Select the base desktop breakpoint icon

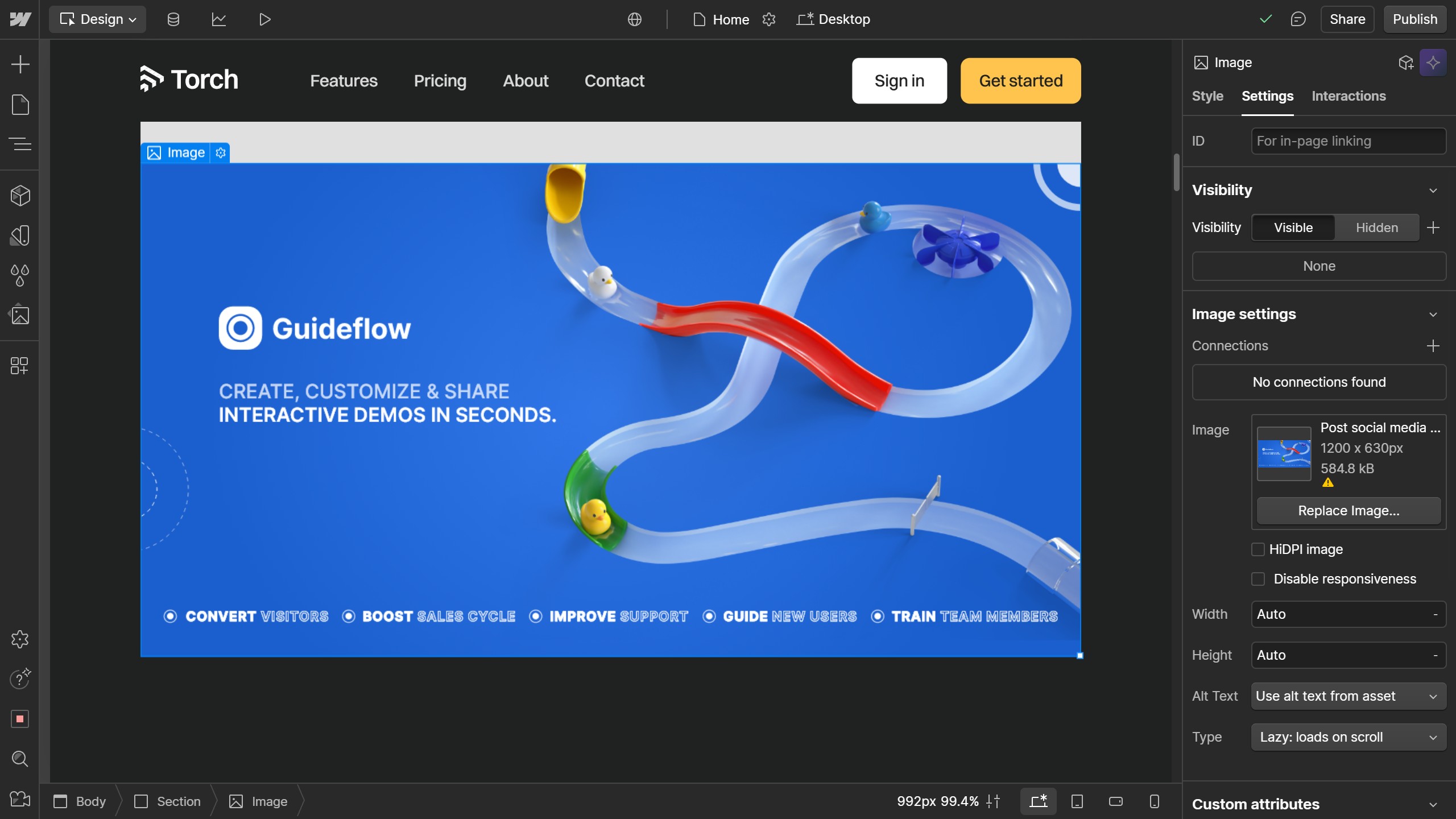coord(1039,801)
